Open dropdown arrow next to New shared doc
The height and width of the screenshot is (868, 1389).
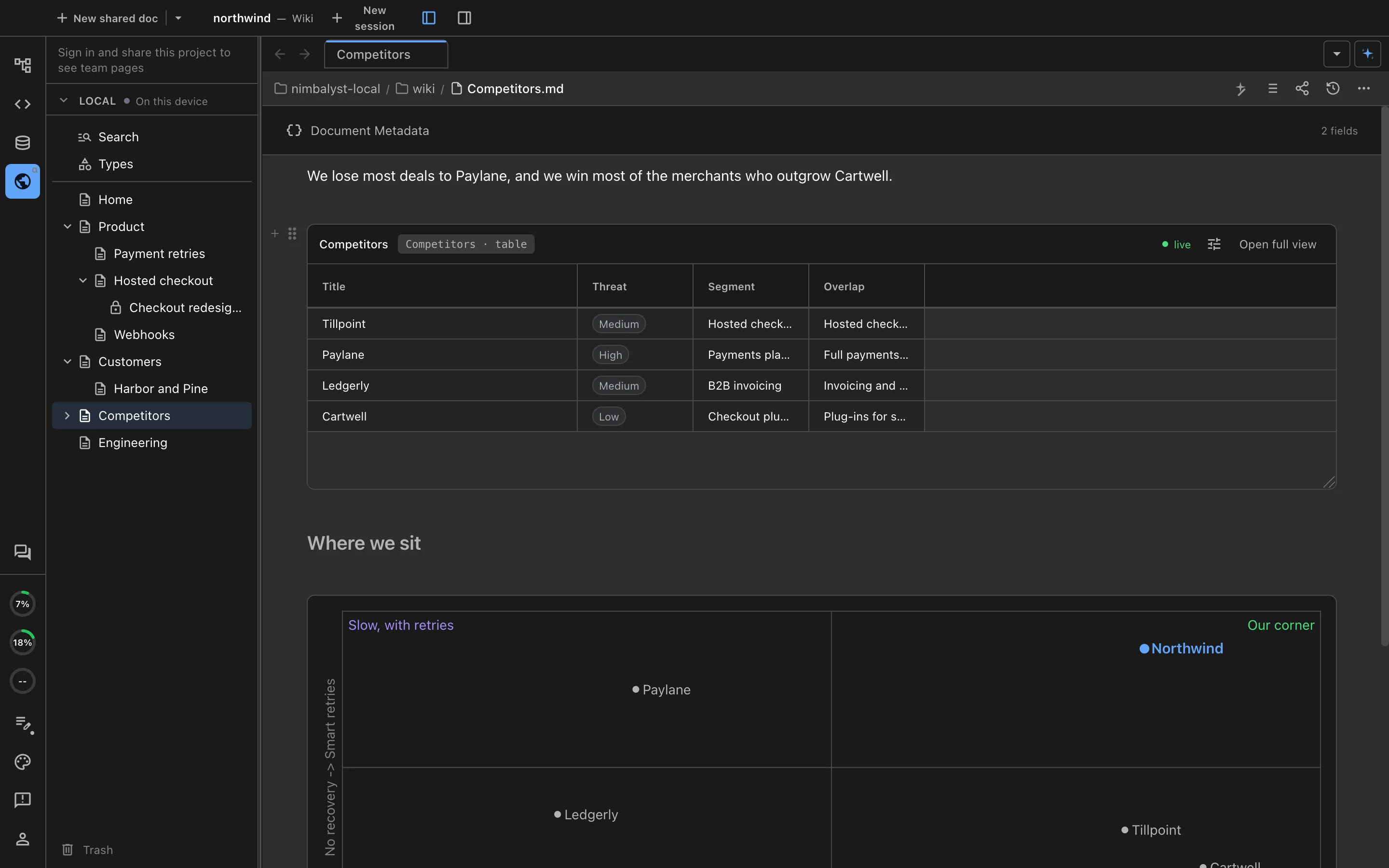point(178,18)
